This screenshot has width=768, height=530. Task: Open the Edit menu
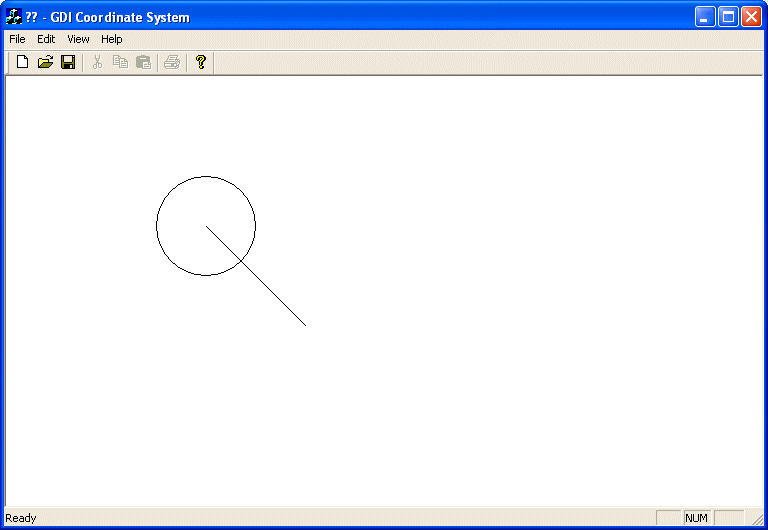[x=46, y=39]
